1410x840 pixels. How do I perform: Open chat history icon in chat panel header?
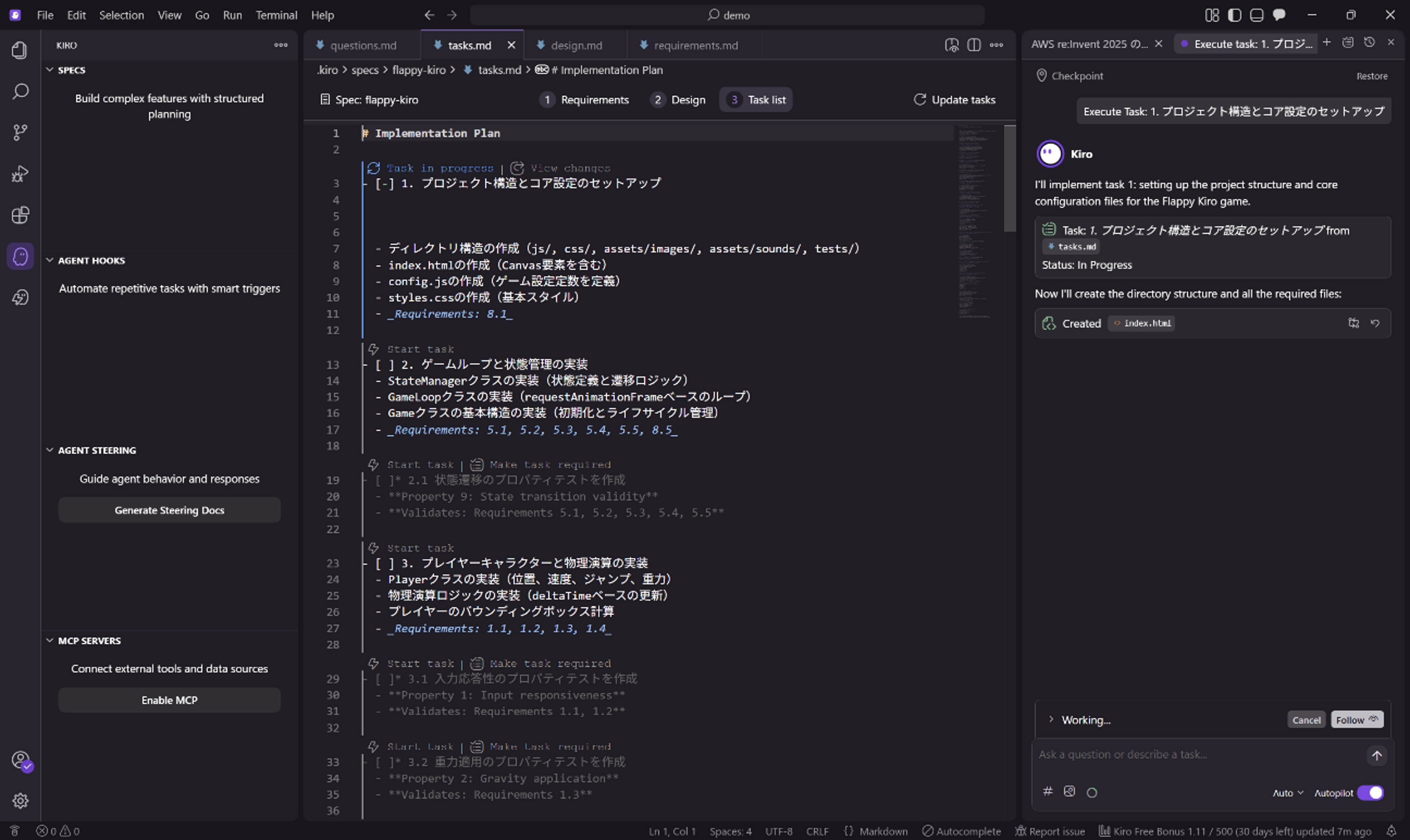(x=1369, y=43)
